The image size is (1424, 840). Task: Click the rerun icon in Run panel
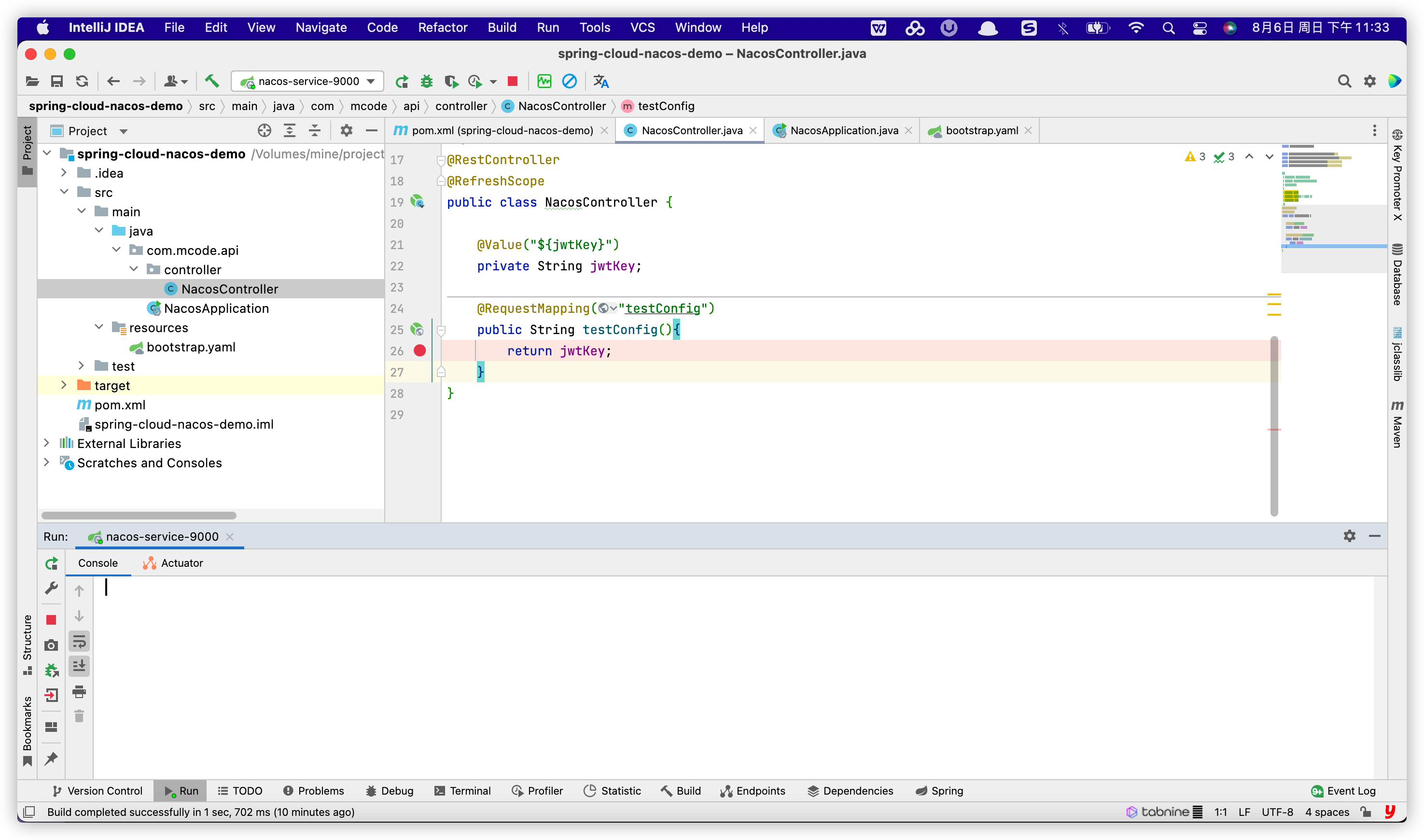(52, 563)
